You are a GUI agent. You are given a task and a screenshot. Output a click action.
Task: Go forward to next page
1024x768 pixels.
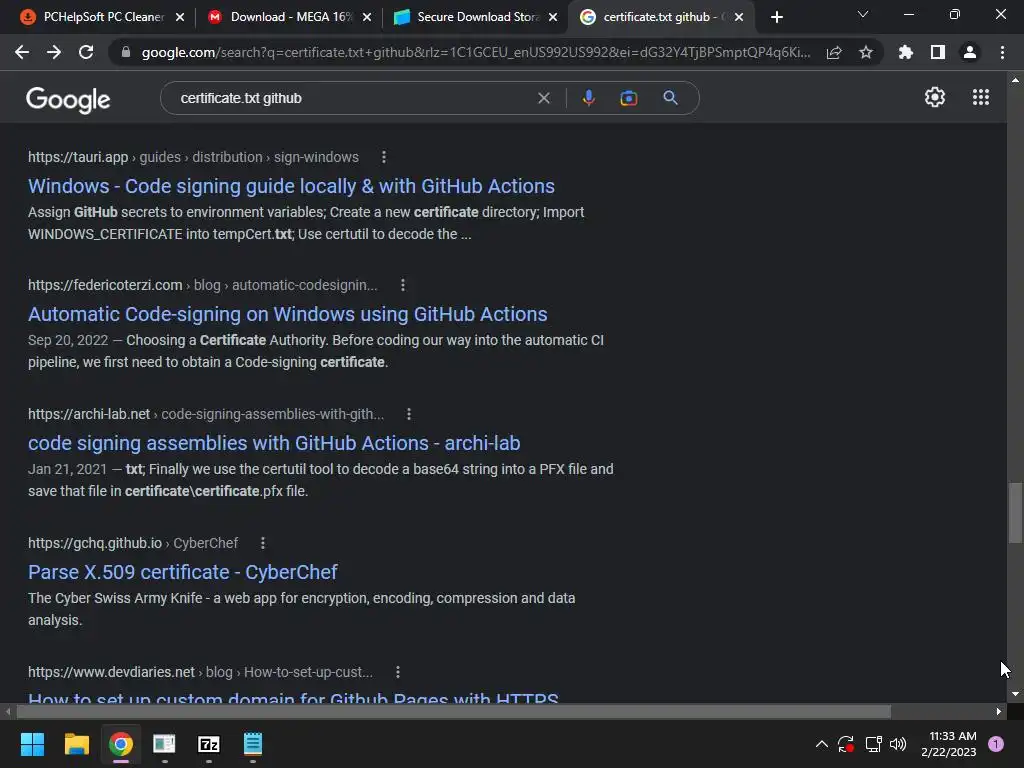coord(54,52)
